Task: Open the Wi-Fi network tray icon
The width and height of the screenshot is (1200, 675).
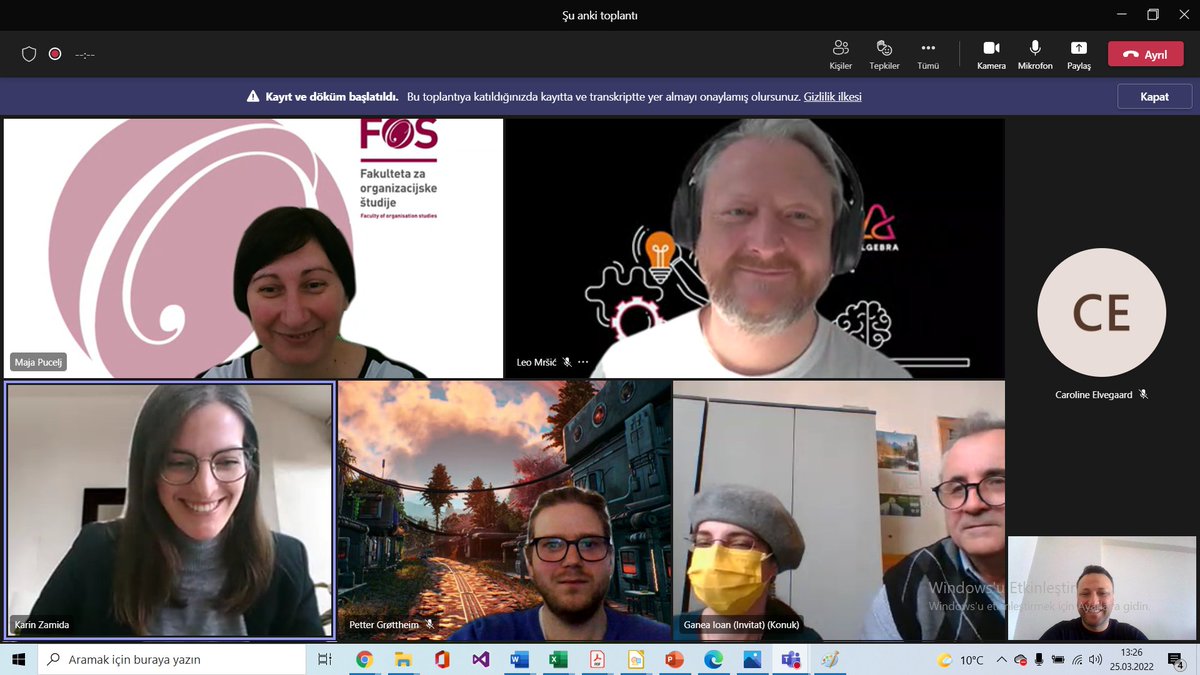Action: [x=1077, y=660]
